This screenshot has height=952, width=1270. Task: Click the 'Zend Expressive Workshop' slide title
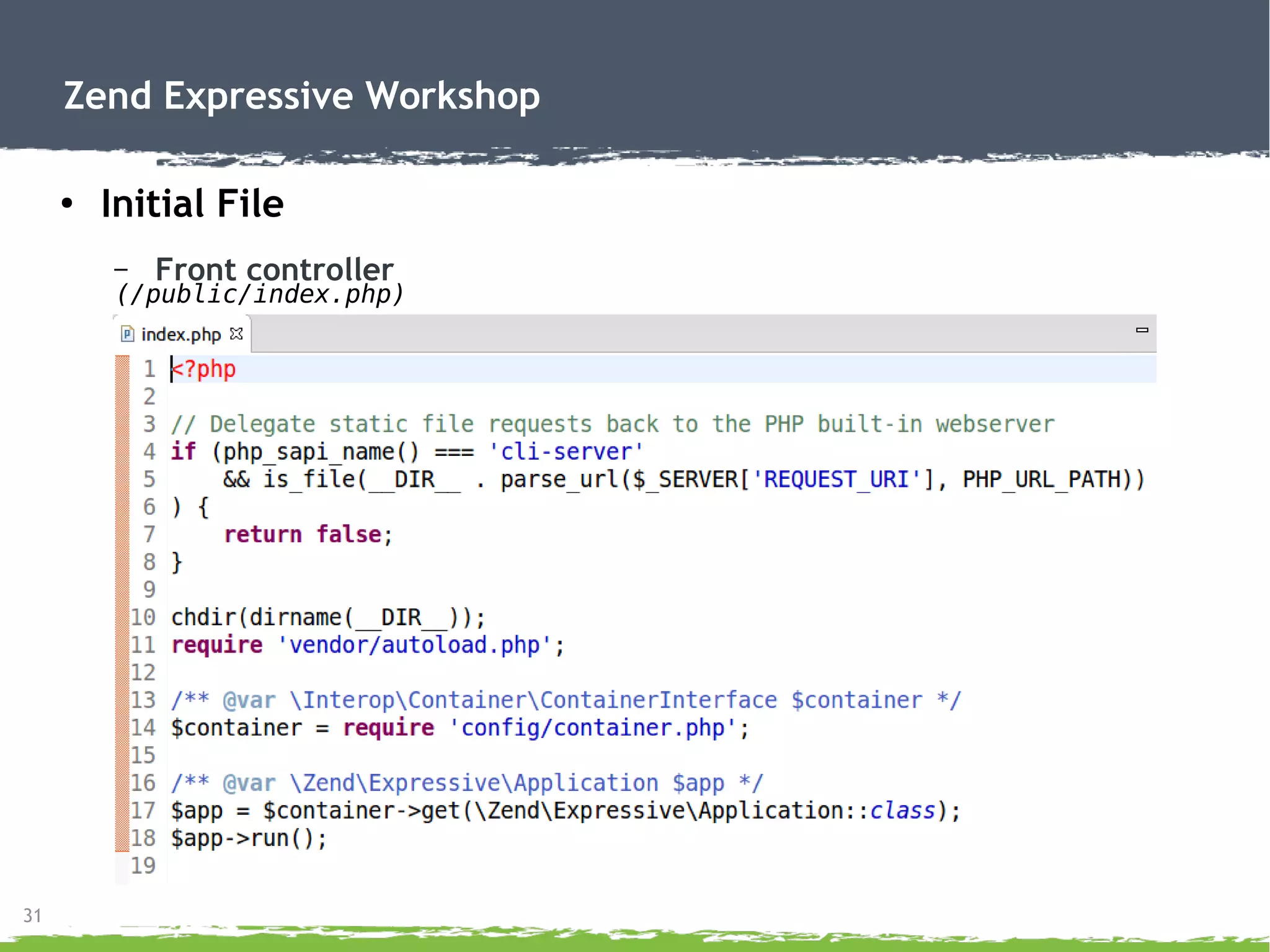[302, 96]
